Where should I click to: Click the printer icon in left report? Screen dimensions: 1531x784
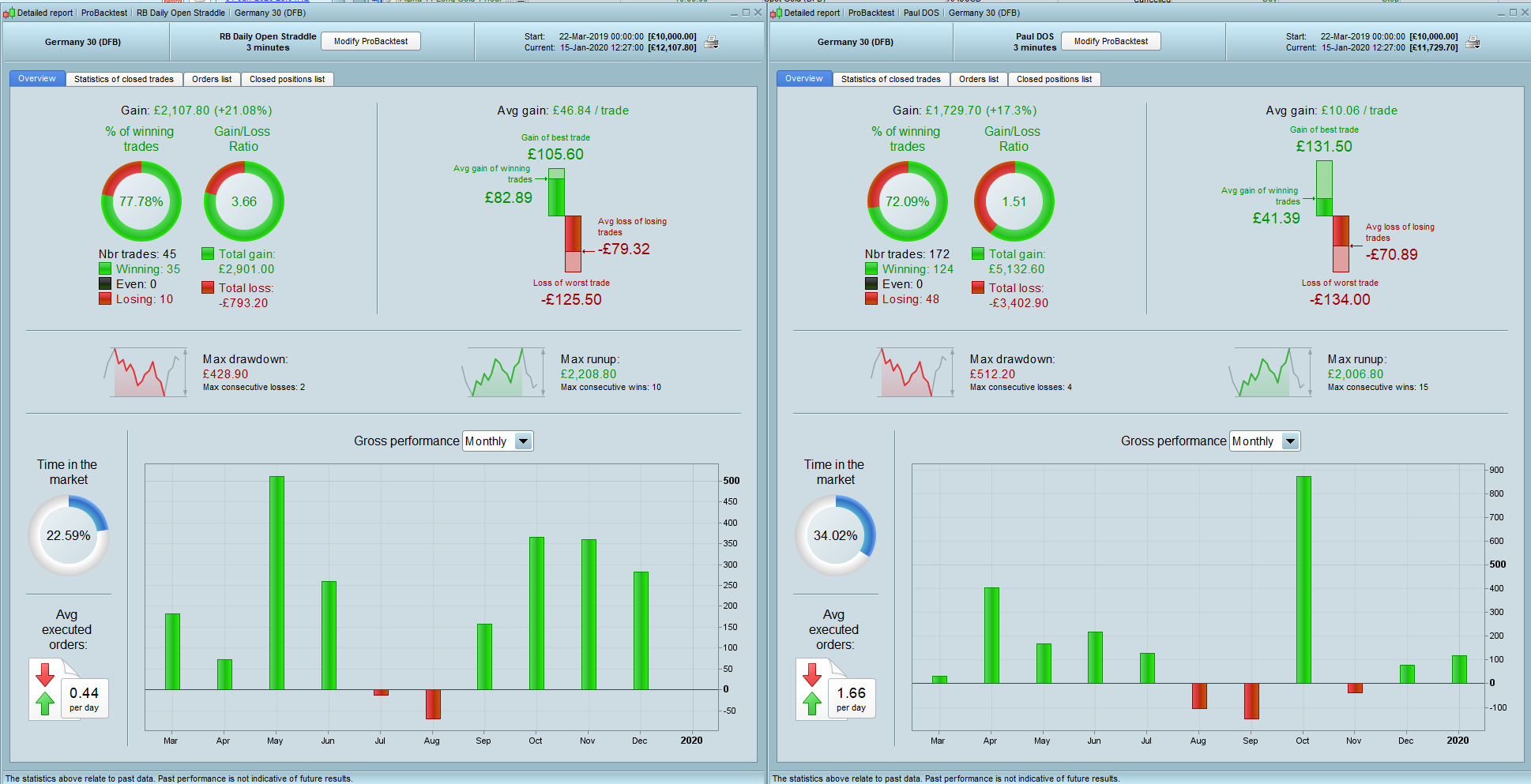[711, 43]
